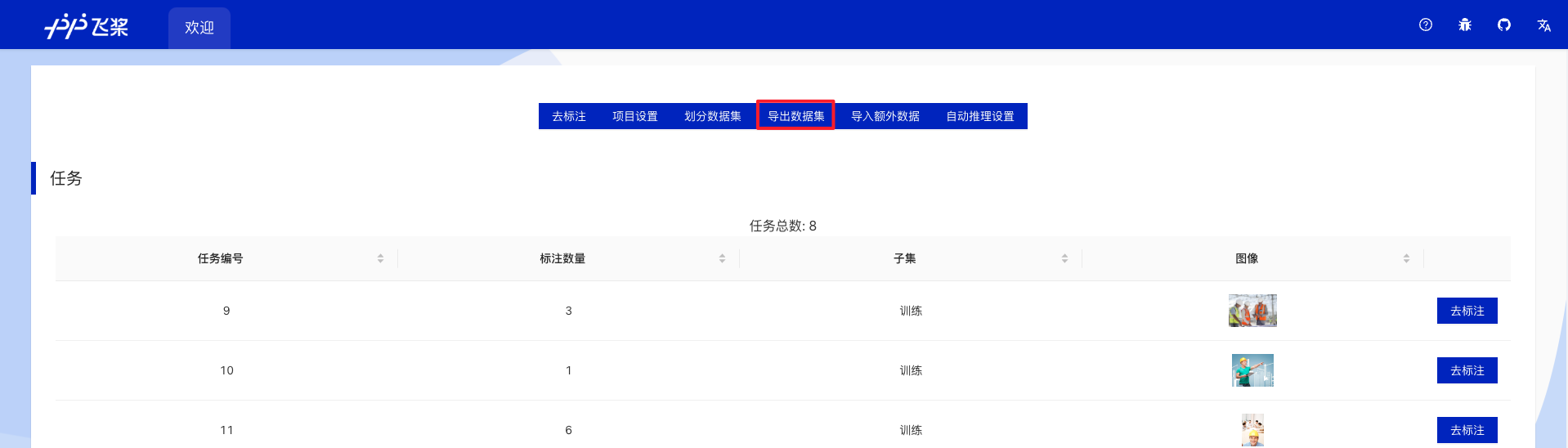The height and width of the screenshot is (448, 1568).
Task: Click the 划分数据集 button
Action: tap(713, 116)
